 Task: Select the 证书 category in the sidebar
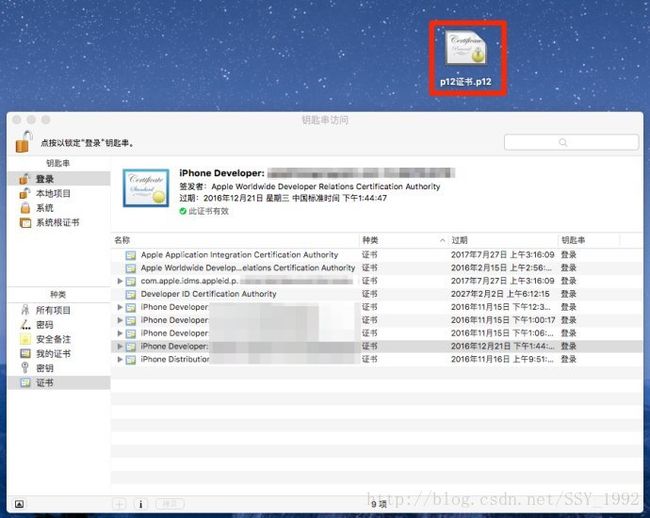(59, 382)
